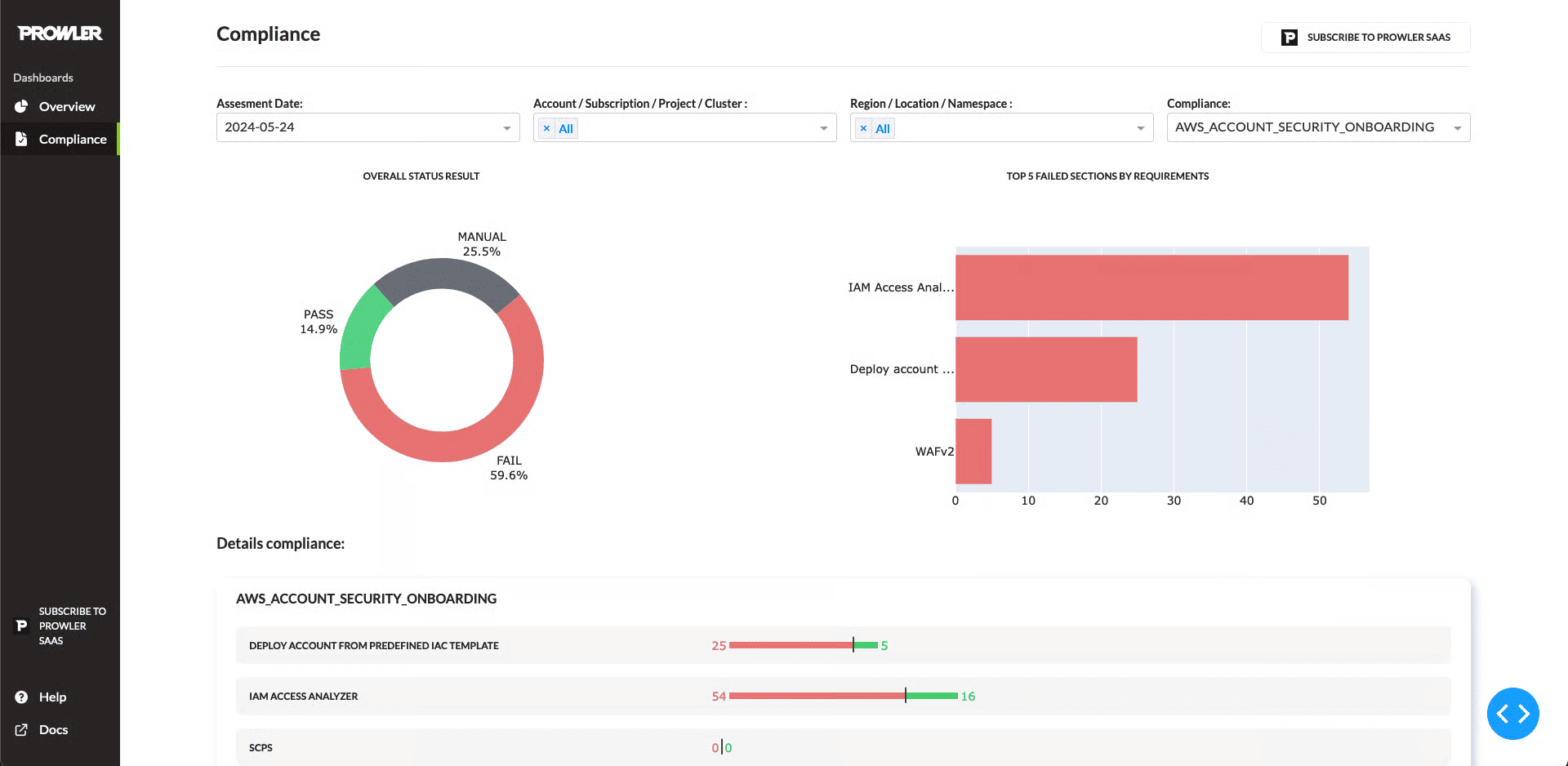The width and height of the screenshot is (1568, 766).
Task: Click the Compliance document icon
Action: 22,139
